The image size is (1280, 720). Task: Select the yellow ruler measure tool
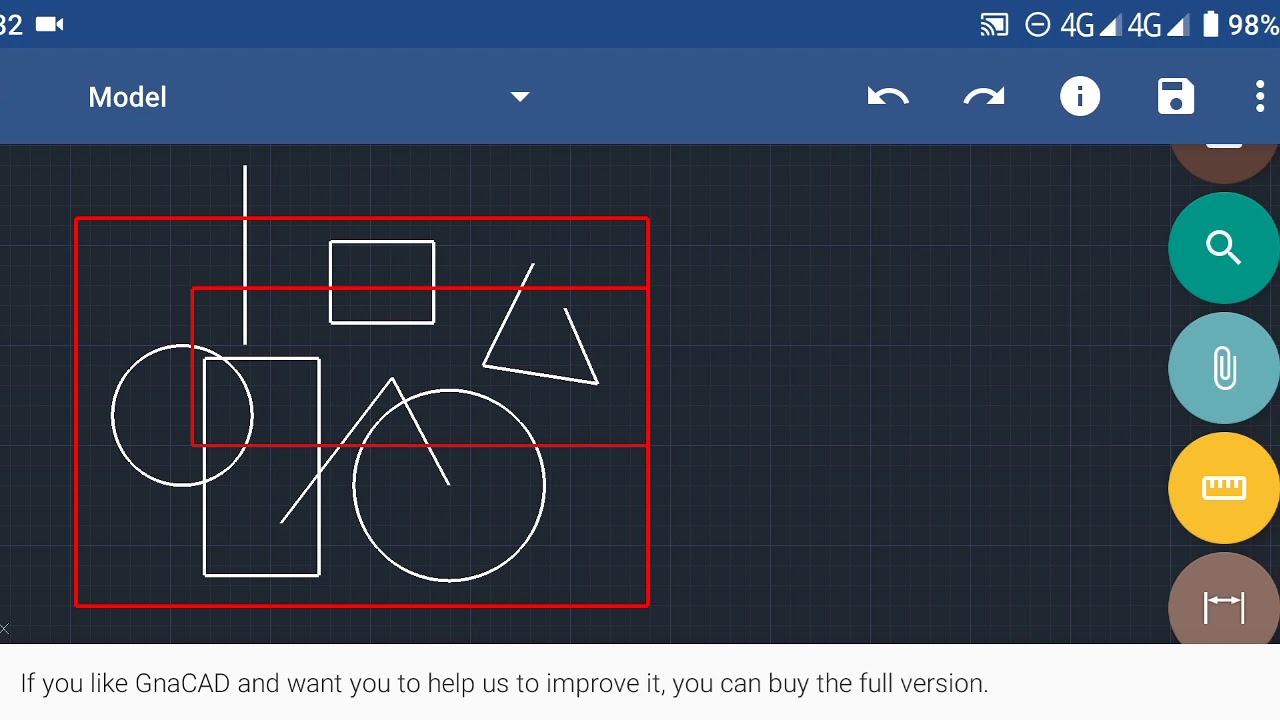pos(1224,488)
